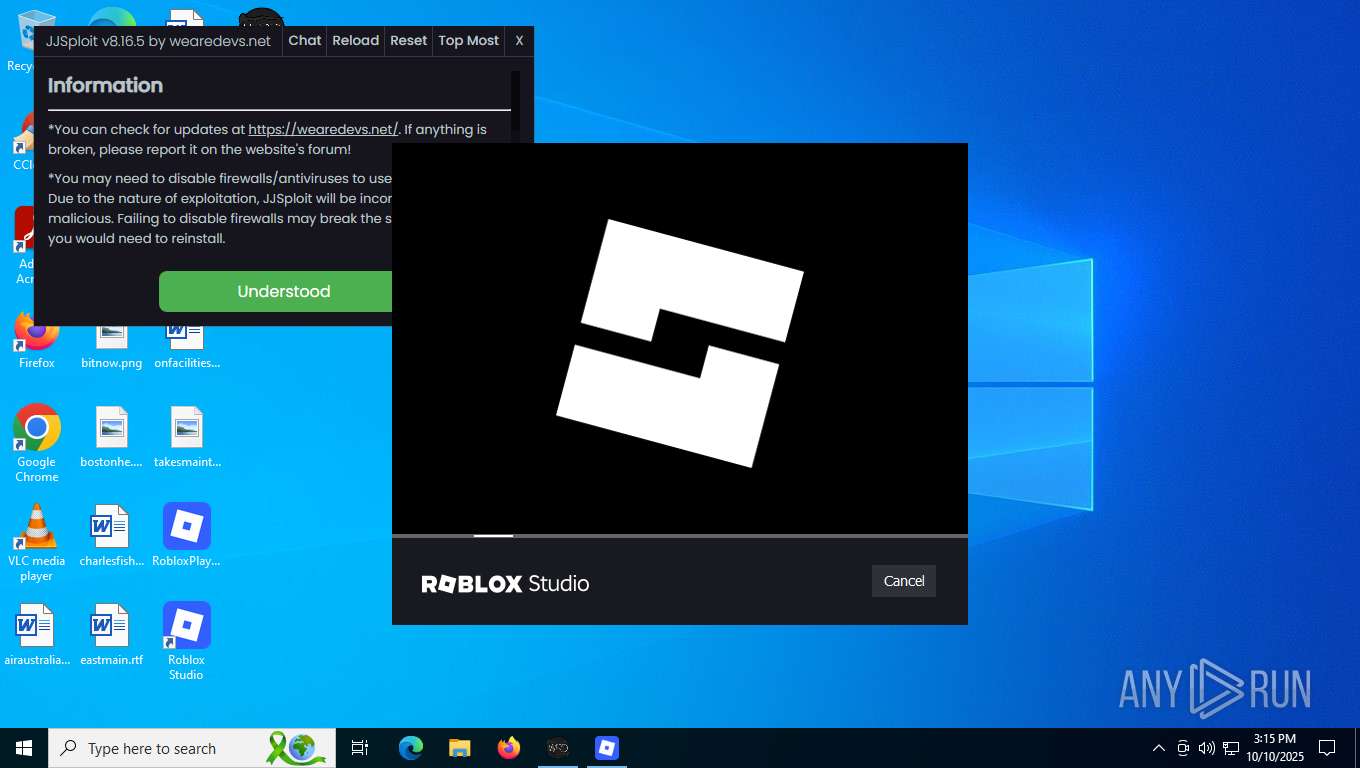Open Google Chrome desktop shortcut
The width and height of the screenshot is (1360, 768).
37,444
